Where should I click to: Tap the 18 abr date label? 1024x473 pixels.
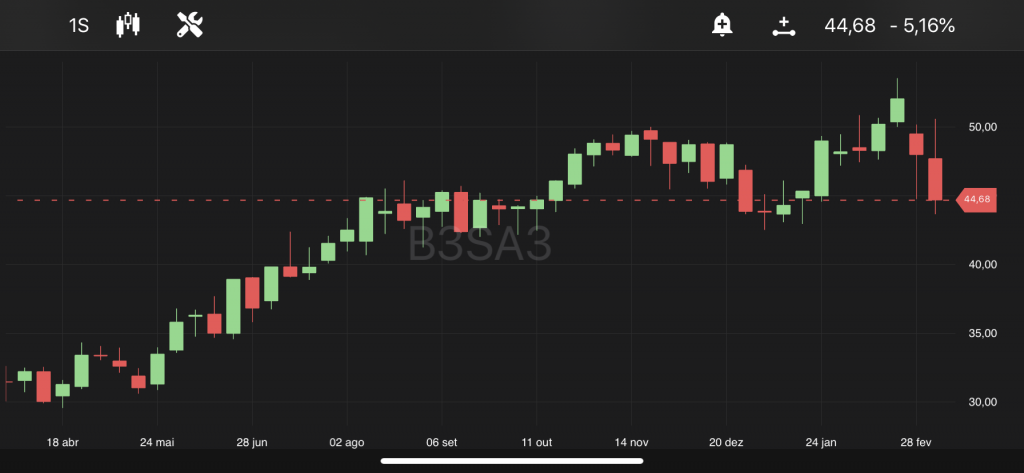pyautogui.click(x=63, y=442)
